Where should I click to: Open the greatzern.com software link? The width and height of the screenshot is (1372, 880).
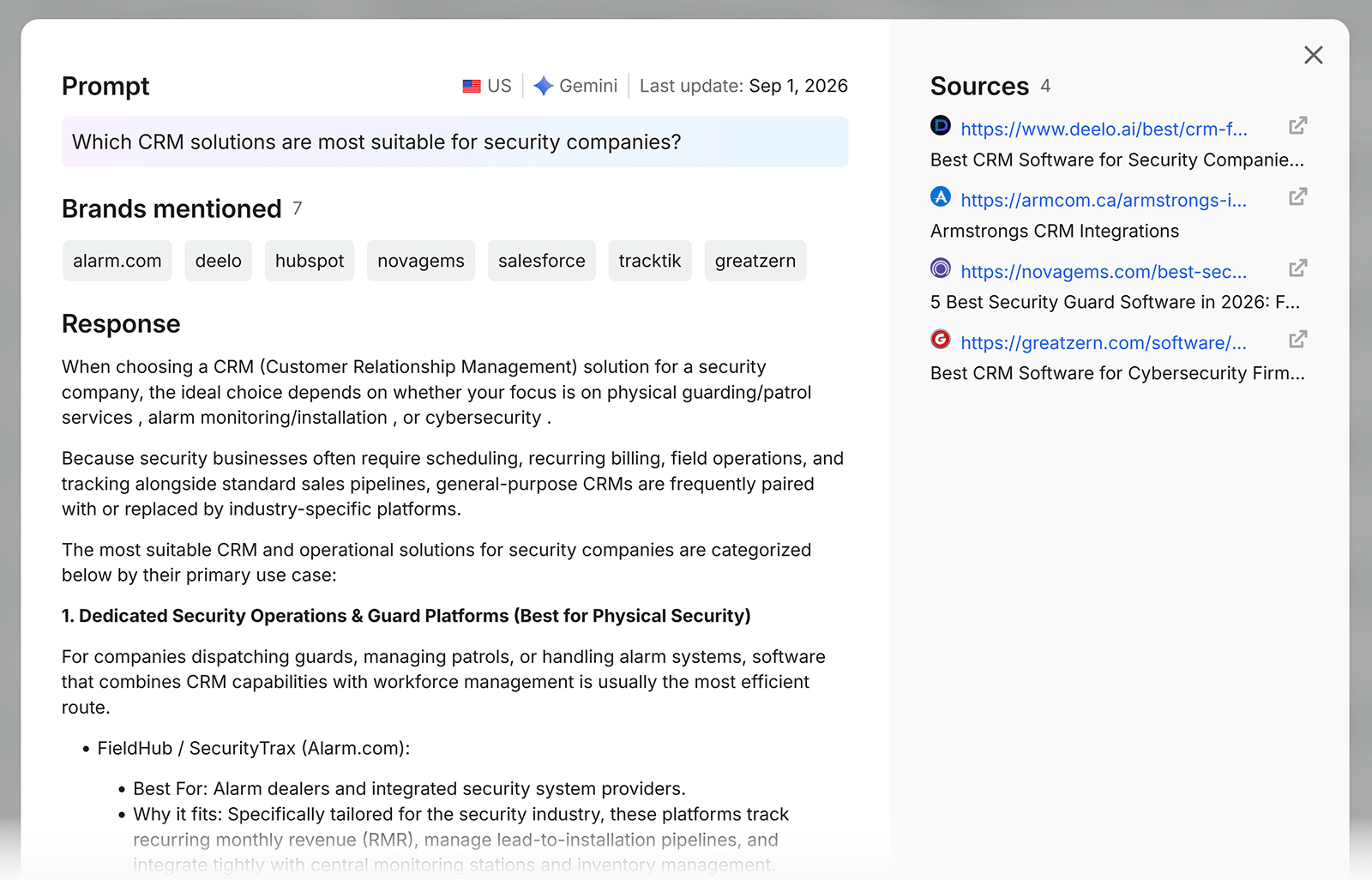click(1104, 342)
